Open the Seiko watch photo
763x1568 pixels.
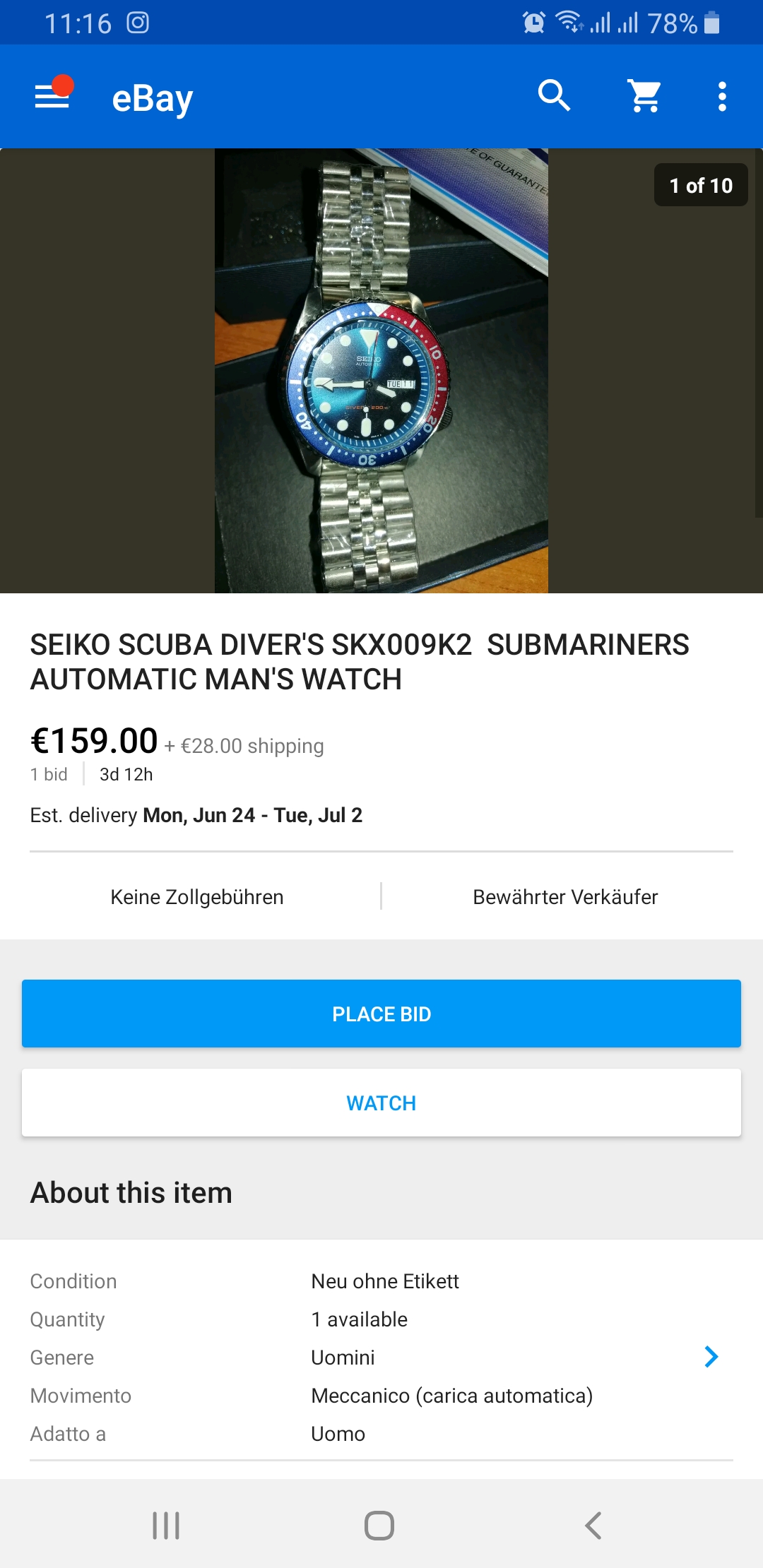tap(381, 371)
